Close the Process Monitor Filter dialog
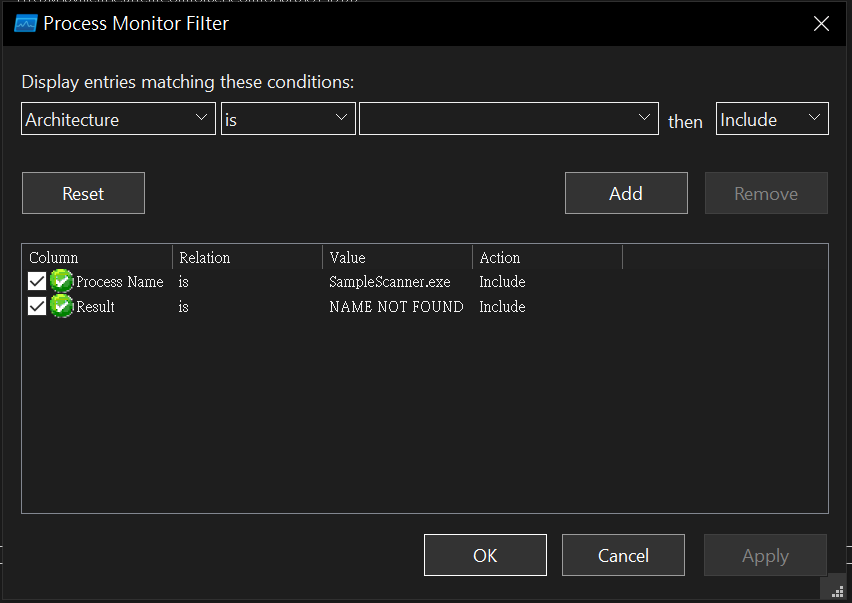852x603 pixels. pyautogui.click(x=821, y=23)
